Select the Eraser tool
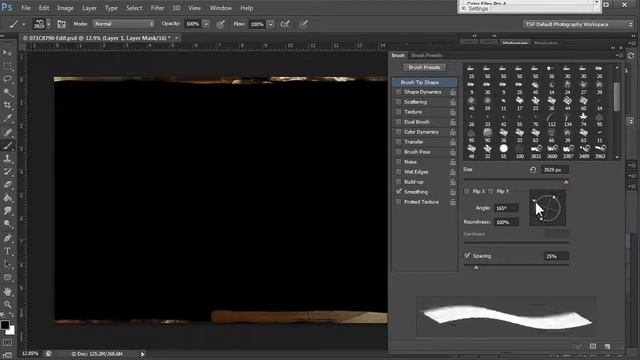Screen dimensions: 640x360 7,184
